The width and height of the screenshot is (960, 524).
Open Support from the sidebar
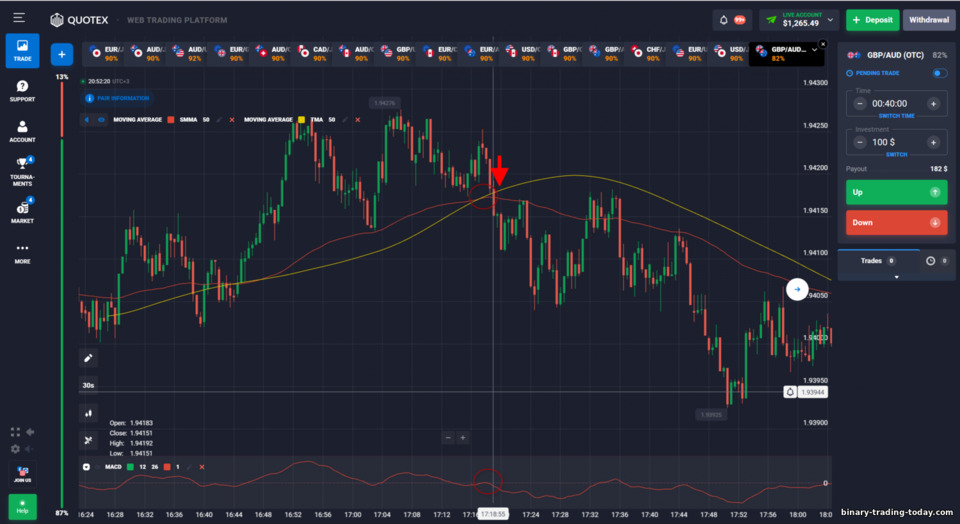[x=22, y=91]
